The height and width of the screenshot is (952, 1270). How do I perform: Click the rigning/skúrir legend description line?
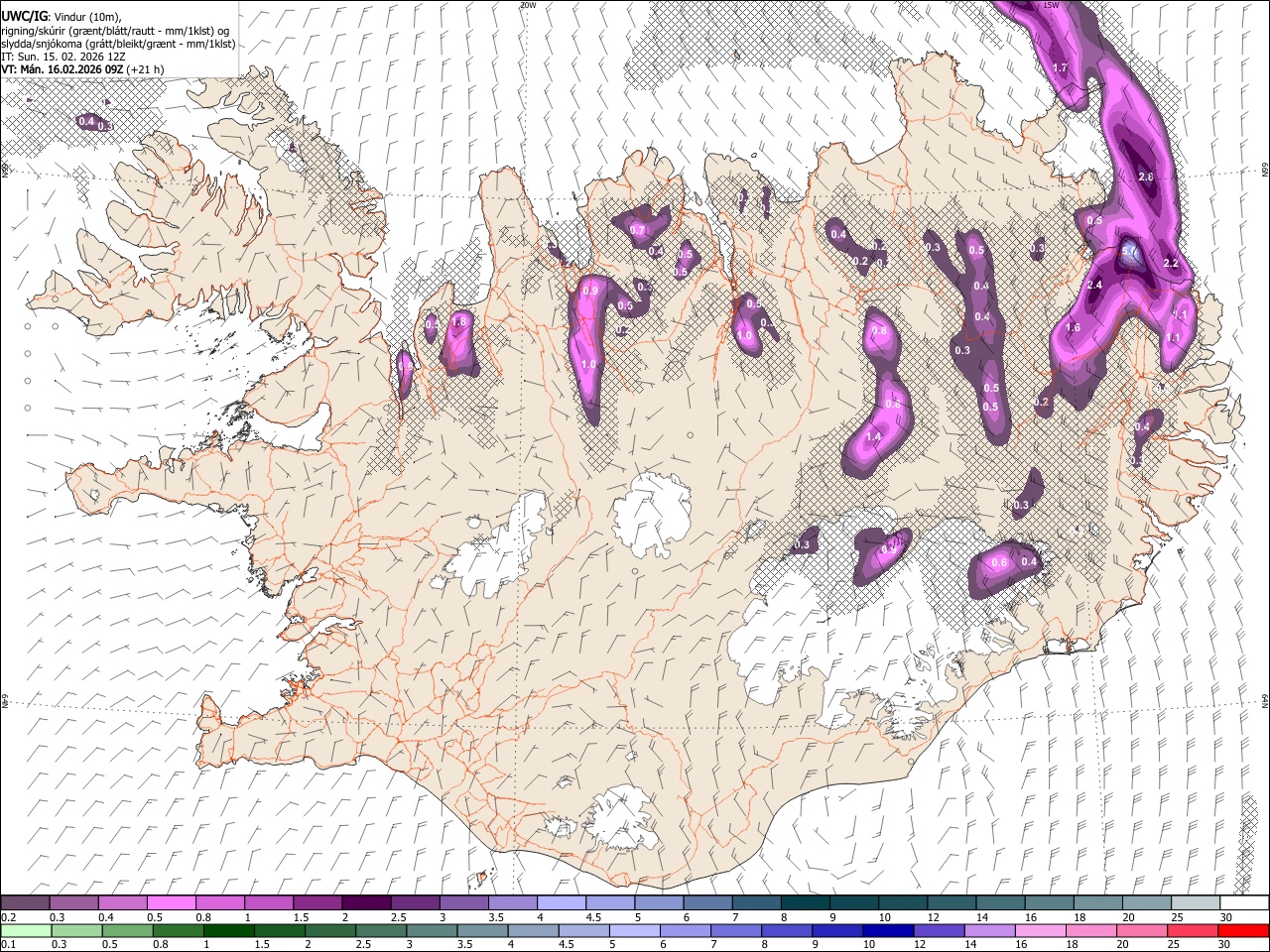(x=116, y=31)
